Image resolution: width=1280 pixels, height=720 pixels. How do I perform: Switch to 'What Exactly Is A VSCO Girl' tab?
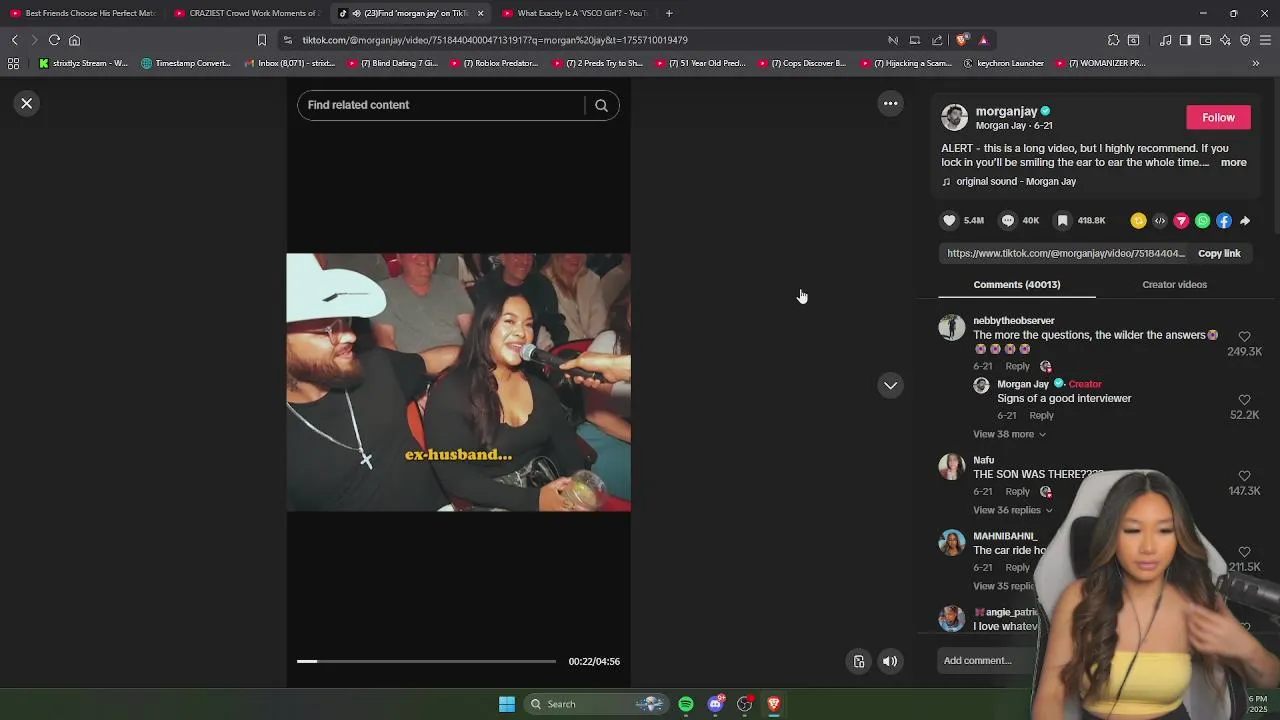pyautogui.click(x=575, y=13)
